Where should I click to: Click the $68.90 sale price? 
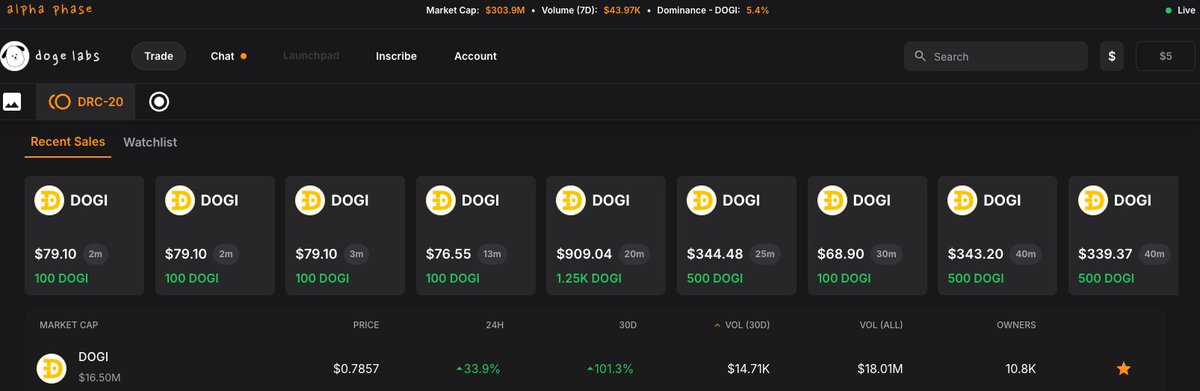(840, 254)
